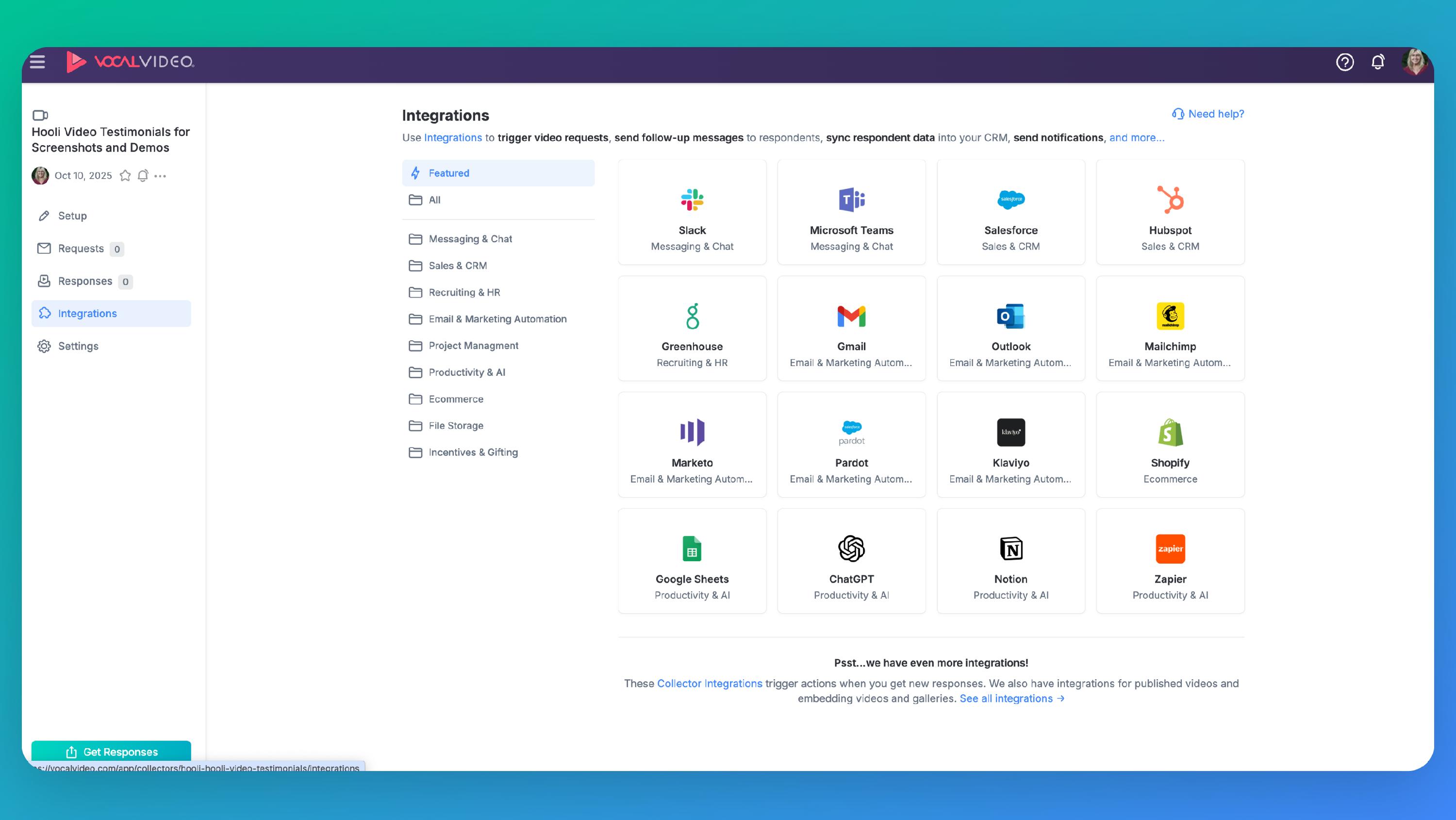Select the Zapier integration tile
This screenshot has height=820, width=1456.
(x=1170, y=561)
